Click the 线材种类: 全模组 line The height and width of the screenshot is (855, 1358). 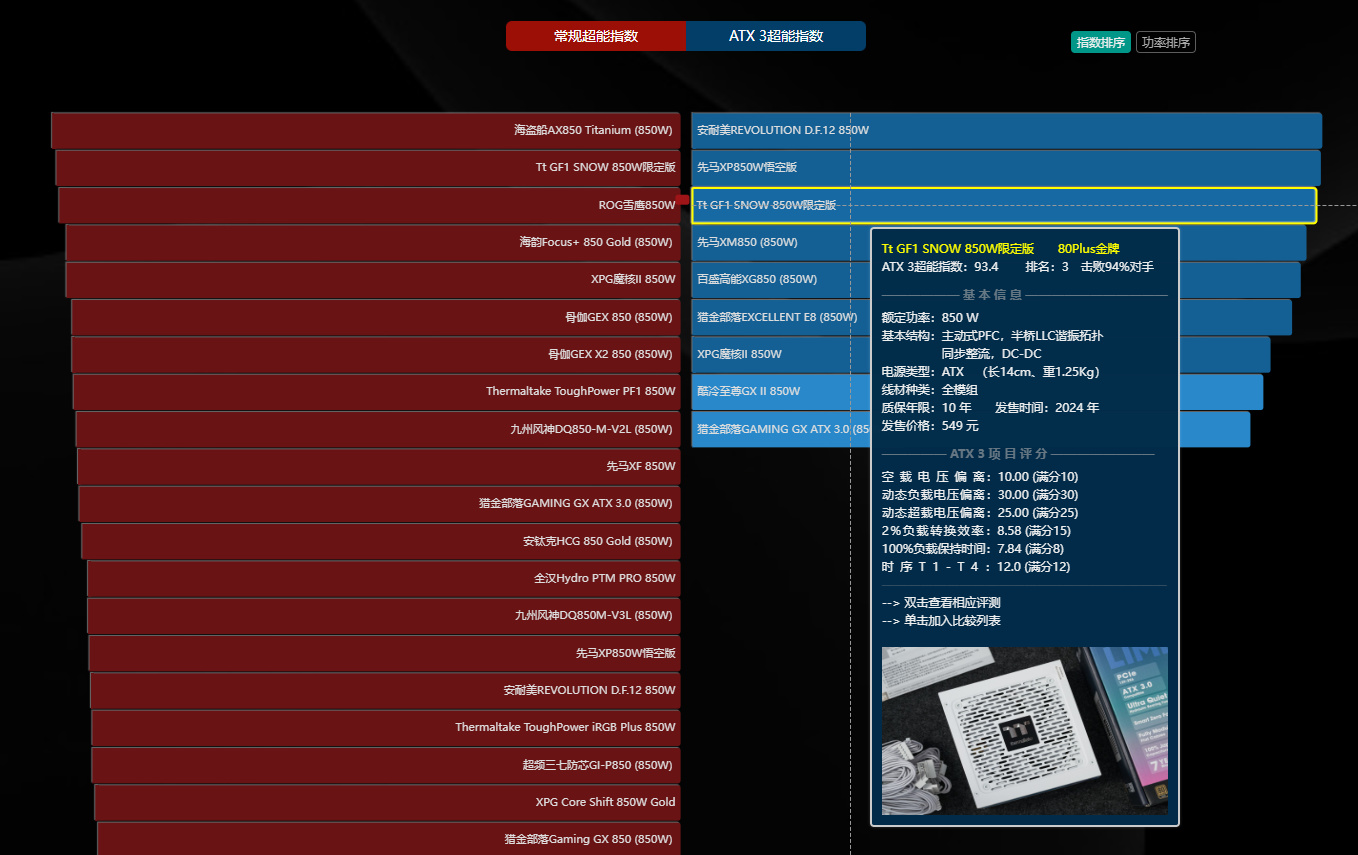coord(929,390)
